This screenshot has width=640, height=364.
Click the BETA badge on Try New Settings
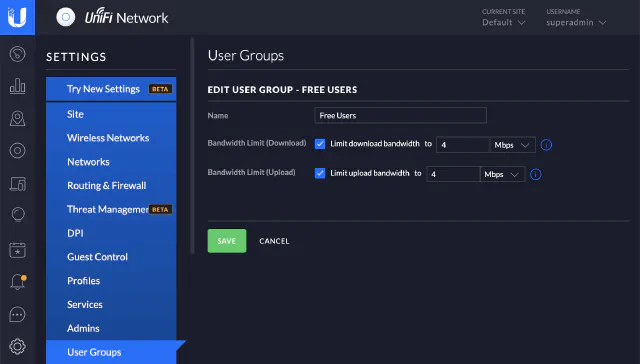160,89
